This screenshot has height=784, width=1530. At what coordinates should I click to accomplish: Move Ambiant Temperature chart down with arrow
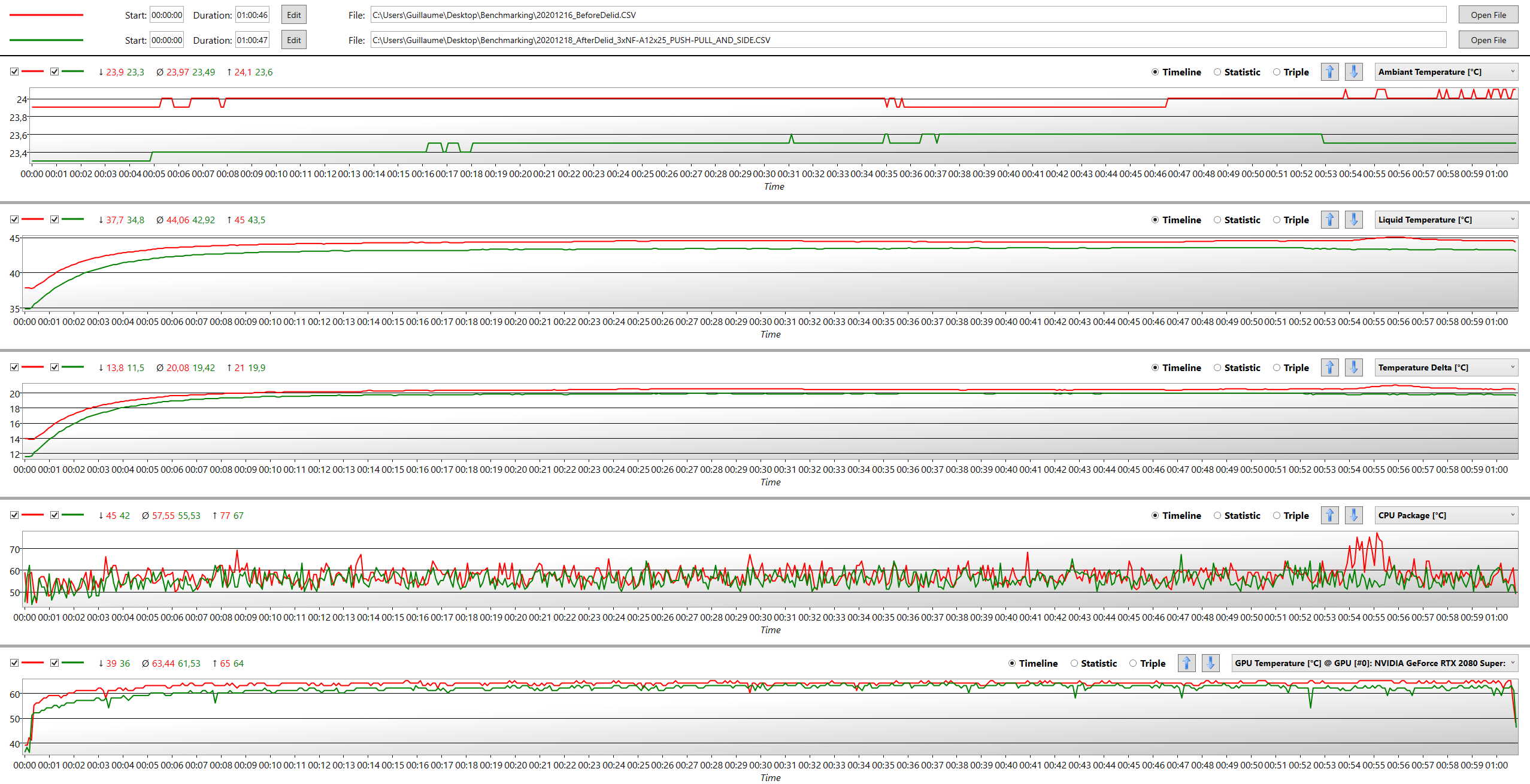(1353, 72)
